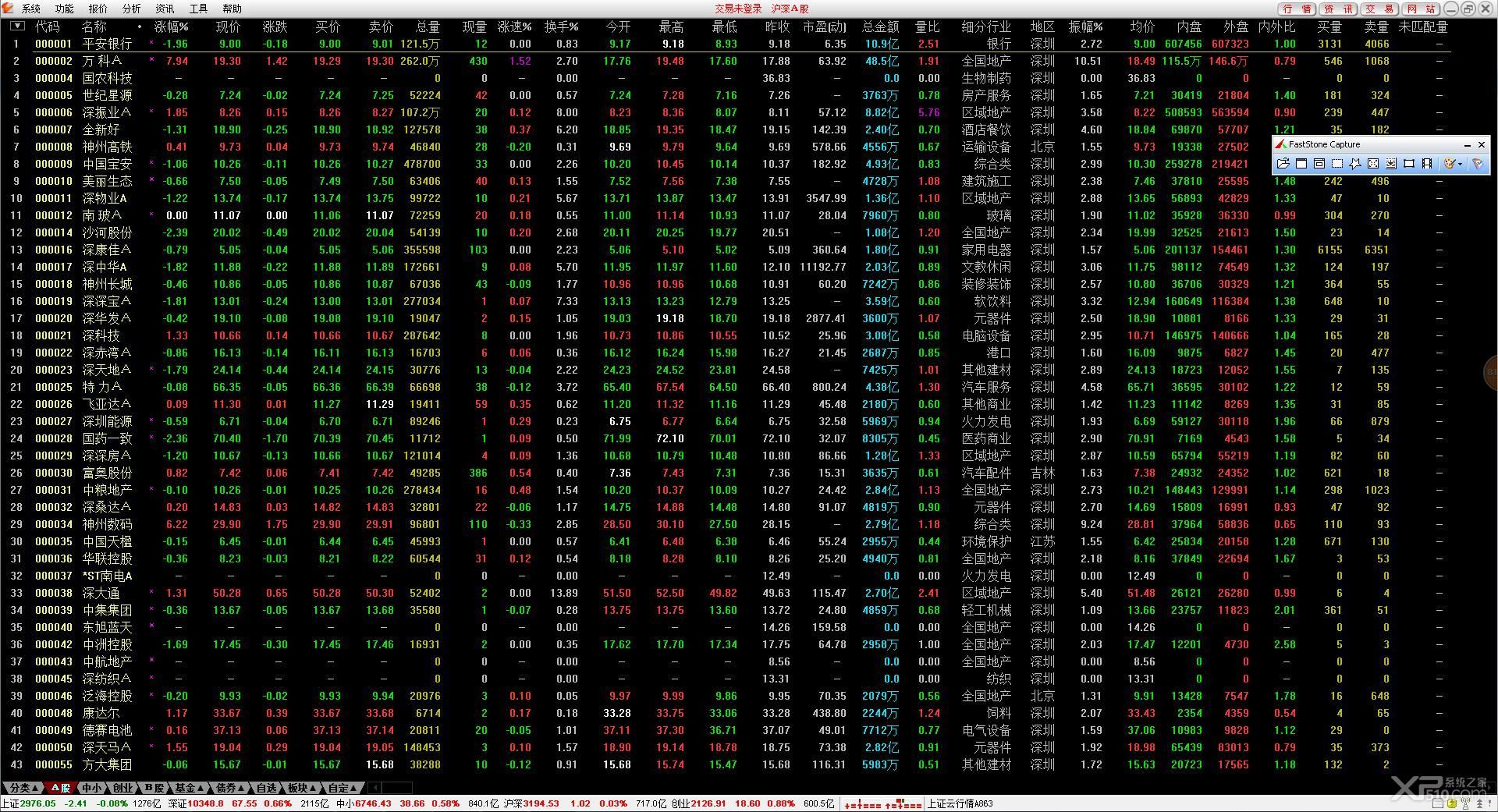The height and width of the screenshot is (812, 1498).
Task: Click the 资讯 button at top right
Action: [x=1339, y=9]
